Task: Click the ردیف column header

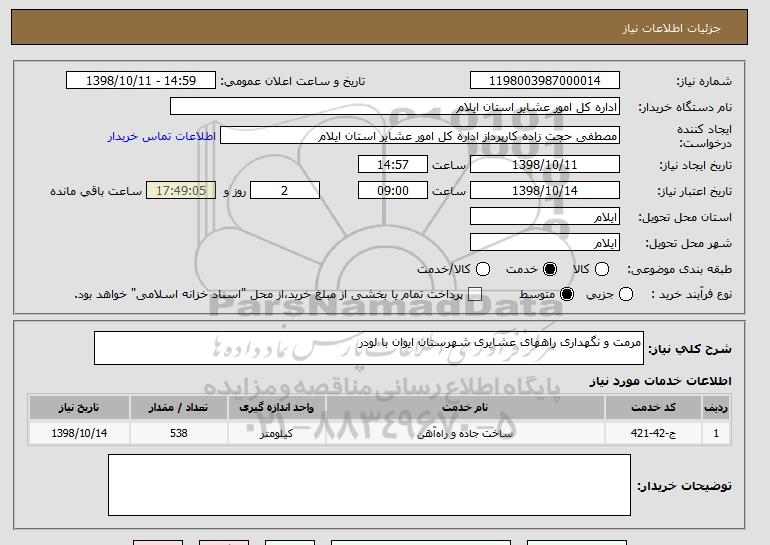Action: (x=716, y=408)
